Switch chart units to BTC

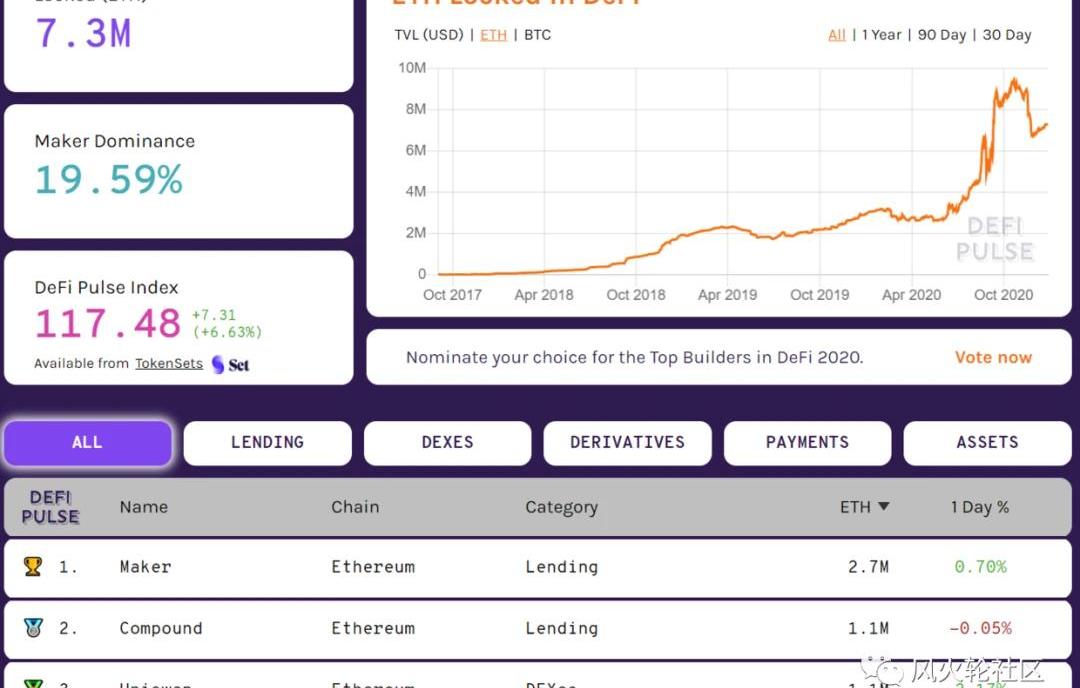[x=537, y=35]
